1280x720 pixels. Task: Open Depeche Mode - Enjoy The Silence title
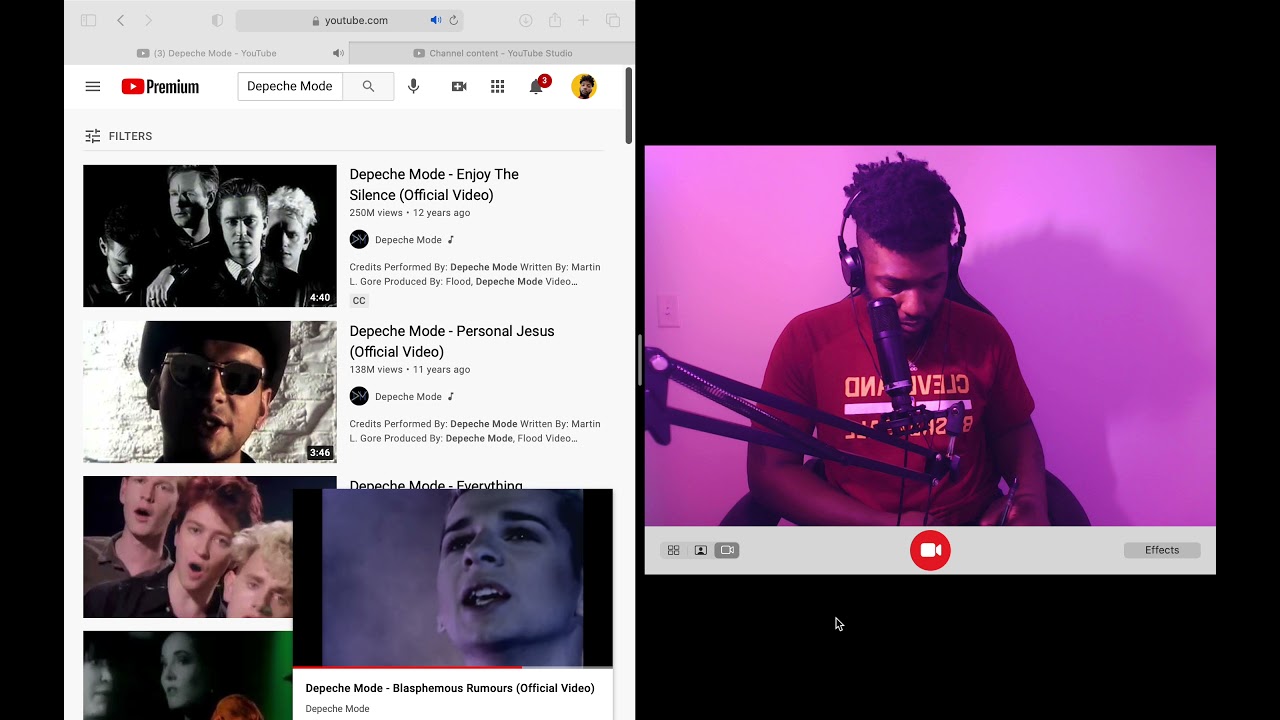[434, 185]
